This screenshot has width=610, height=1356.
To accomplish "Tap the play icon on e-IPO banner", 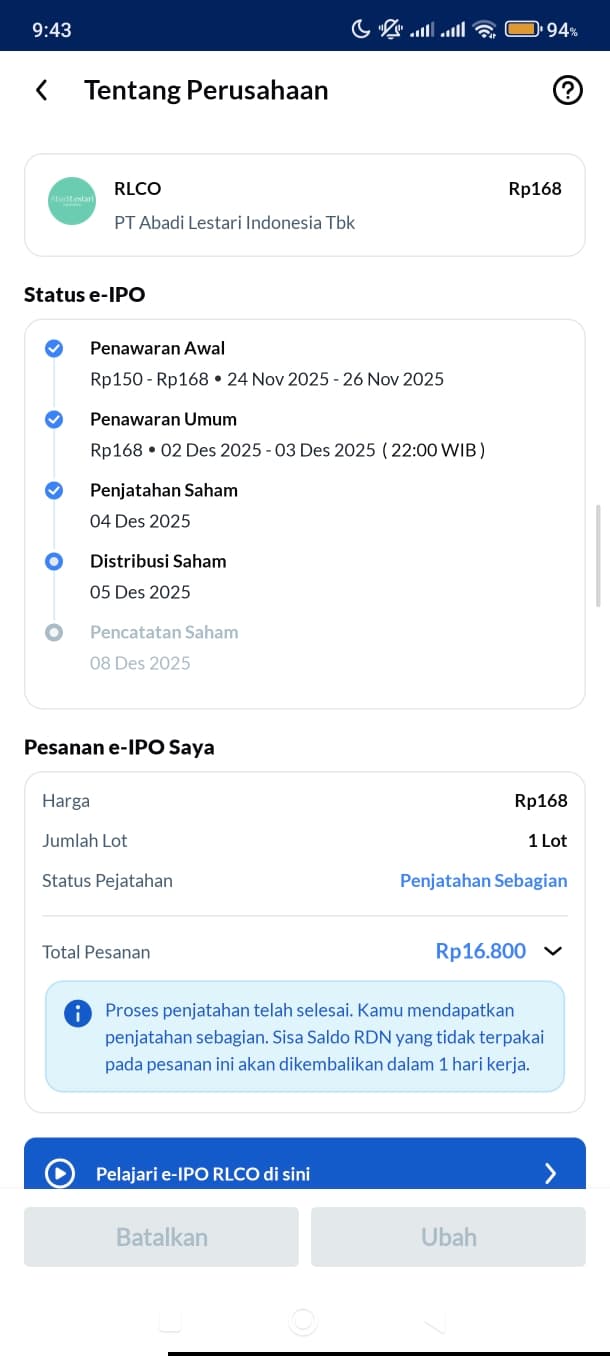I will click(x=60, y=1173).
